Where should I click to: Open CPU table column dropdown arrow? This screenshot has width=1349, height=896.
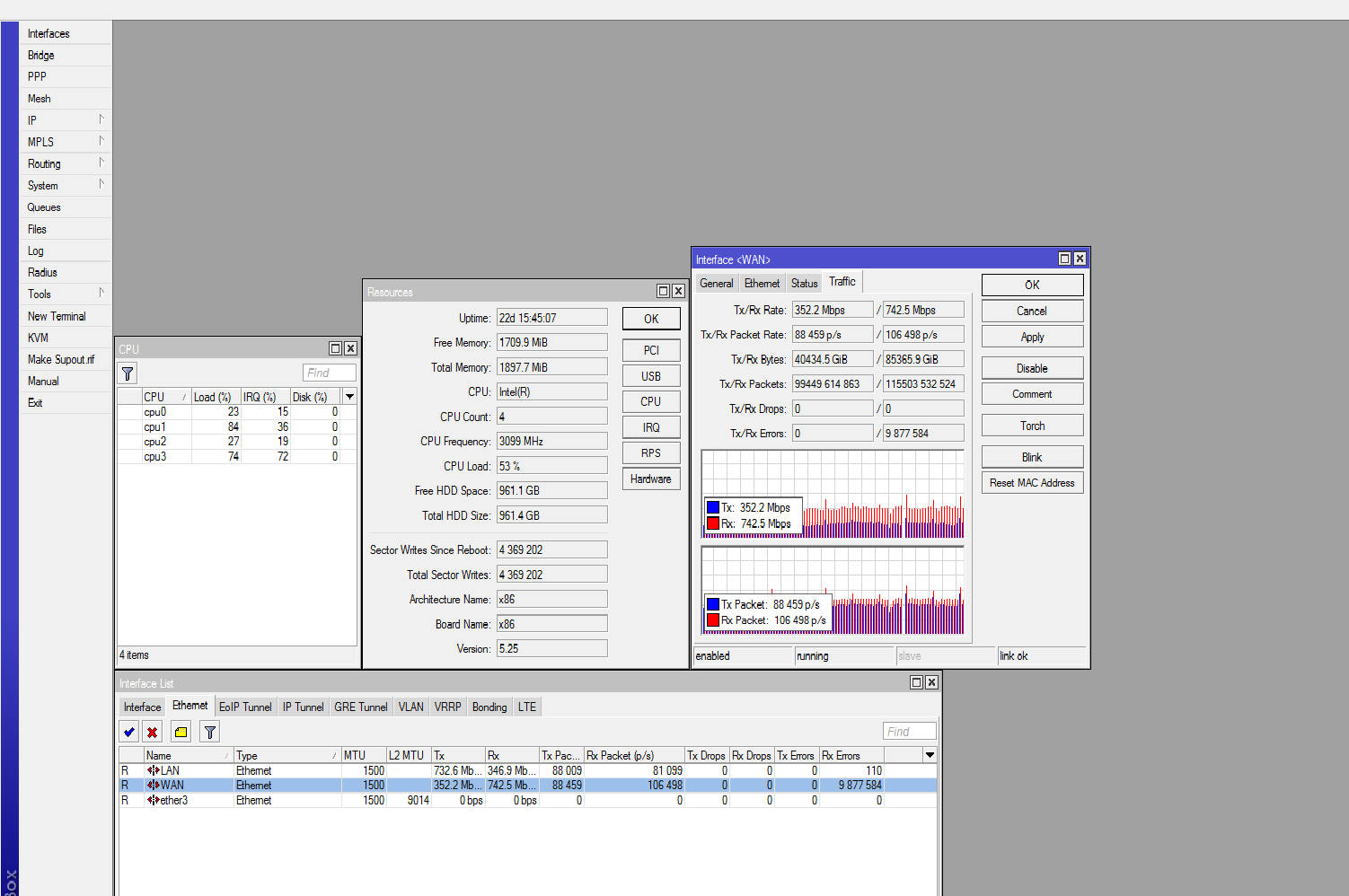[x=349, y=397]
